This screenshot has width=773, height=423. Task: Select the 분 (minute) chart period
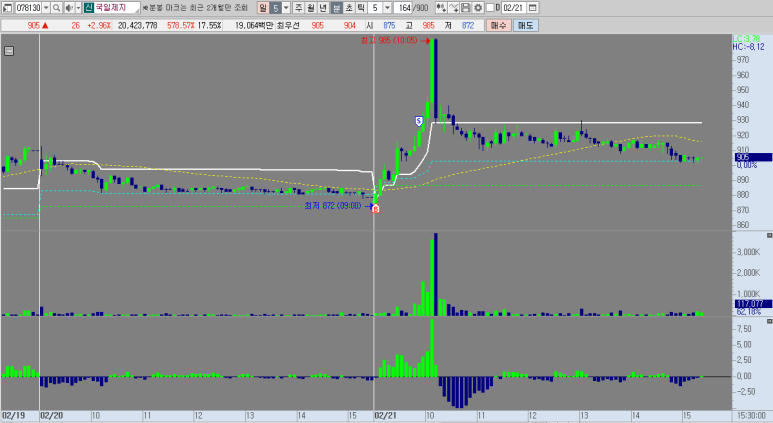tap(336, 8)
